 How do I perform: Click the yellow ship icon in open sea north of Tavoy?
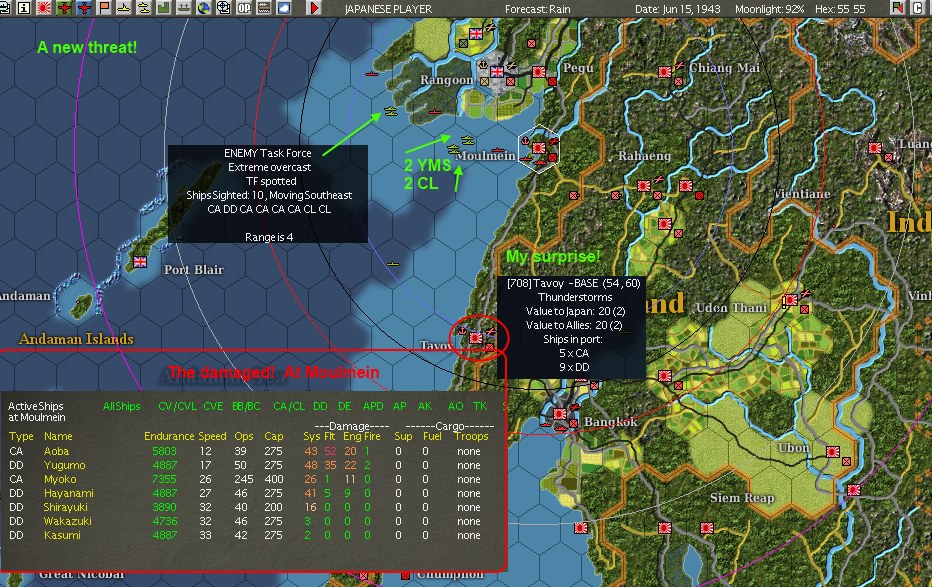coord(393,263)
